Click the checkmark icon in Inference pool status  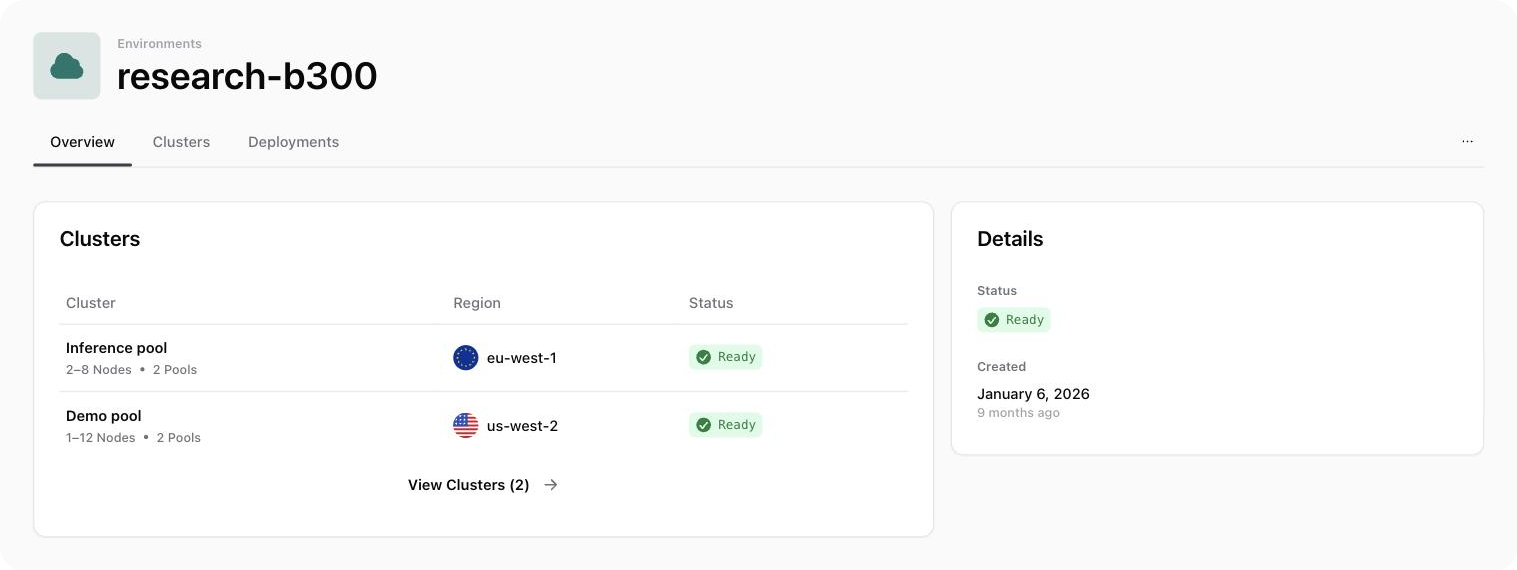pos(703,357)
